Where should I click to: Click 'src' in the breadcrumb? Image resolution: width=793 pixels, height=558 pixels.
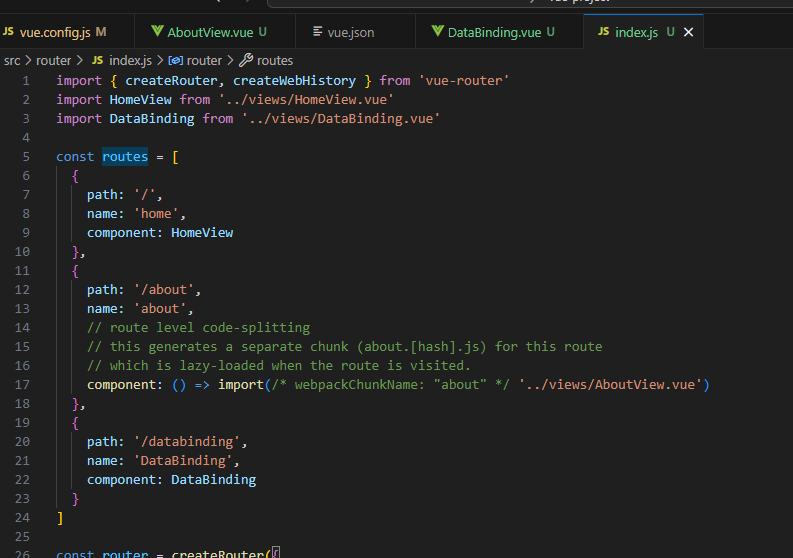point(12,61)
